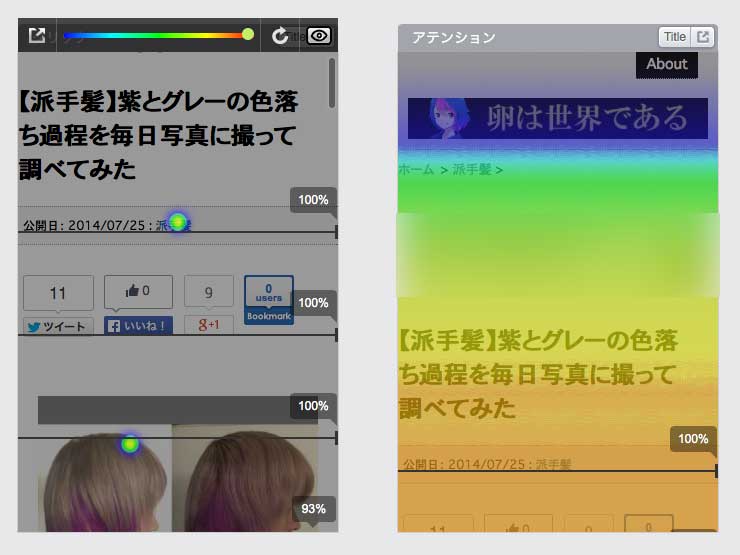Click the 100% marker beside the publish date in the left panel

tap(313, 200)
